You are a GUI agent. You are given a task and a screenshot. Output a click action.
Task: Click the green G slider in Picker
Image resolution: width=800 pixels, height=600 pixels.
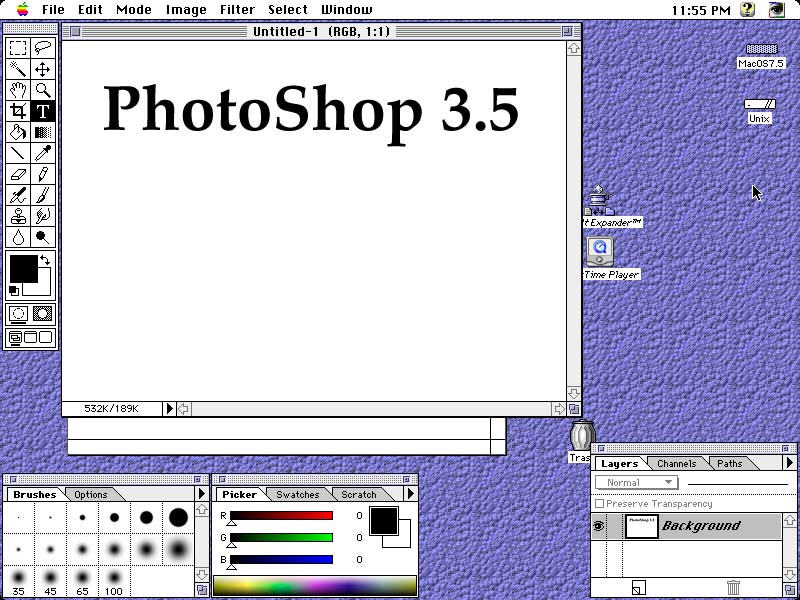pyautogui.click(x=281, y=537)
